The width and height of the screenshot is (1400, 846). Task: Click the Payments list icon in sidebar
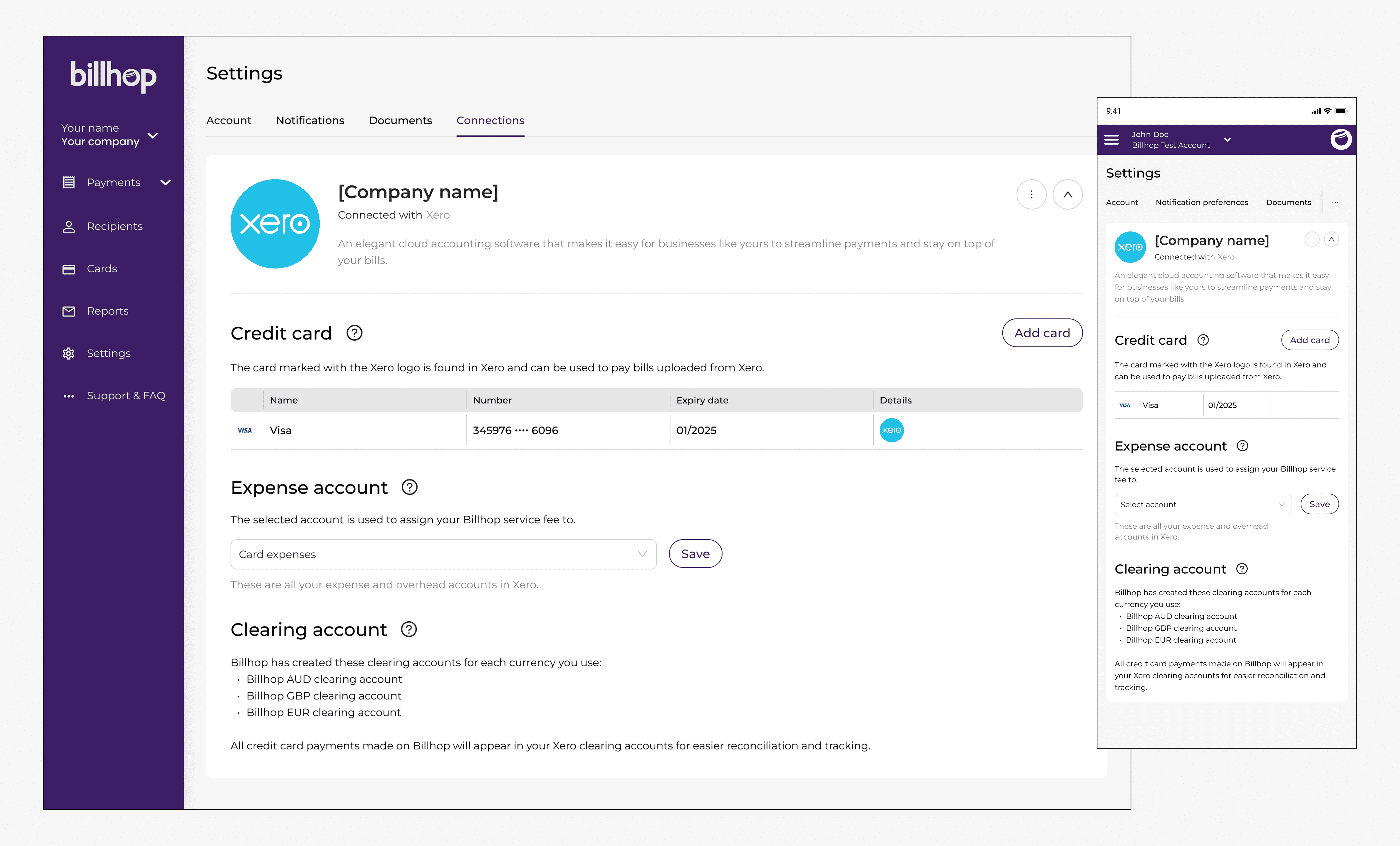[x=69, y=183]
